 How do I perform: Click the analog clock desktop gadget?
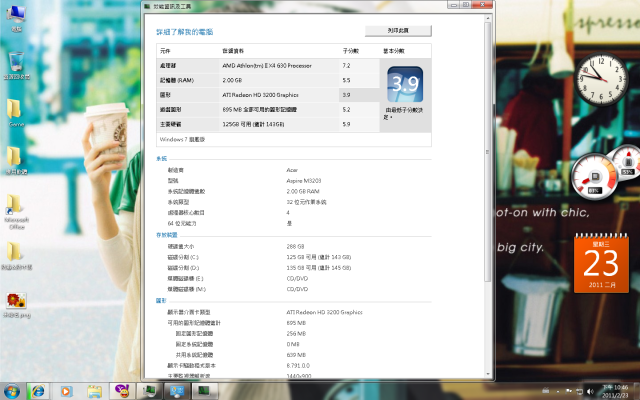(601, 79)
